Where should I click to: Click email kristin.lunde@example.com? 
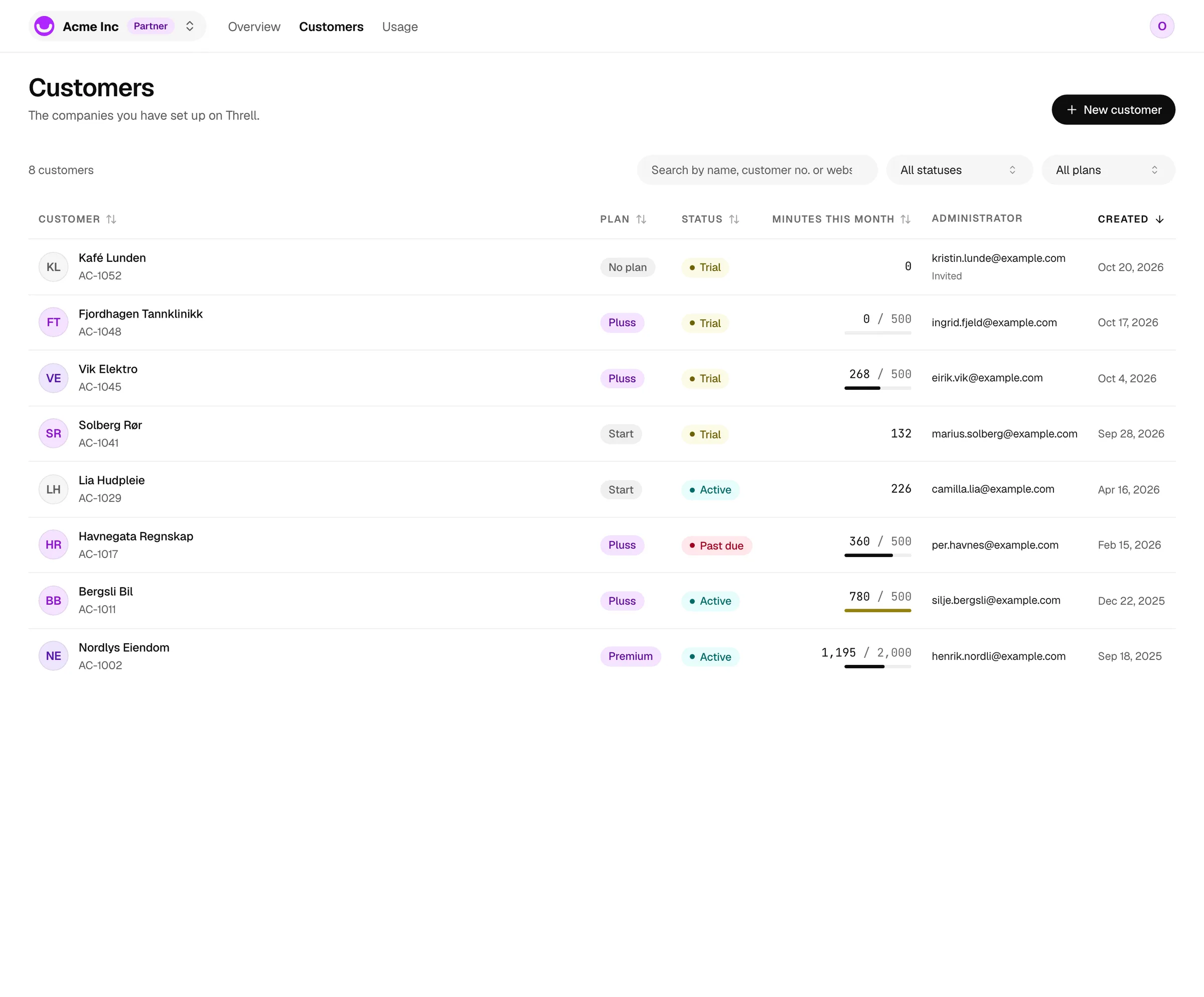(x=999, y=258)
